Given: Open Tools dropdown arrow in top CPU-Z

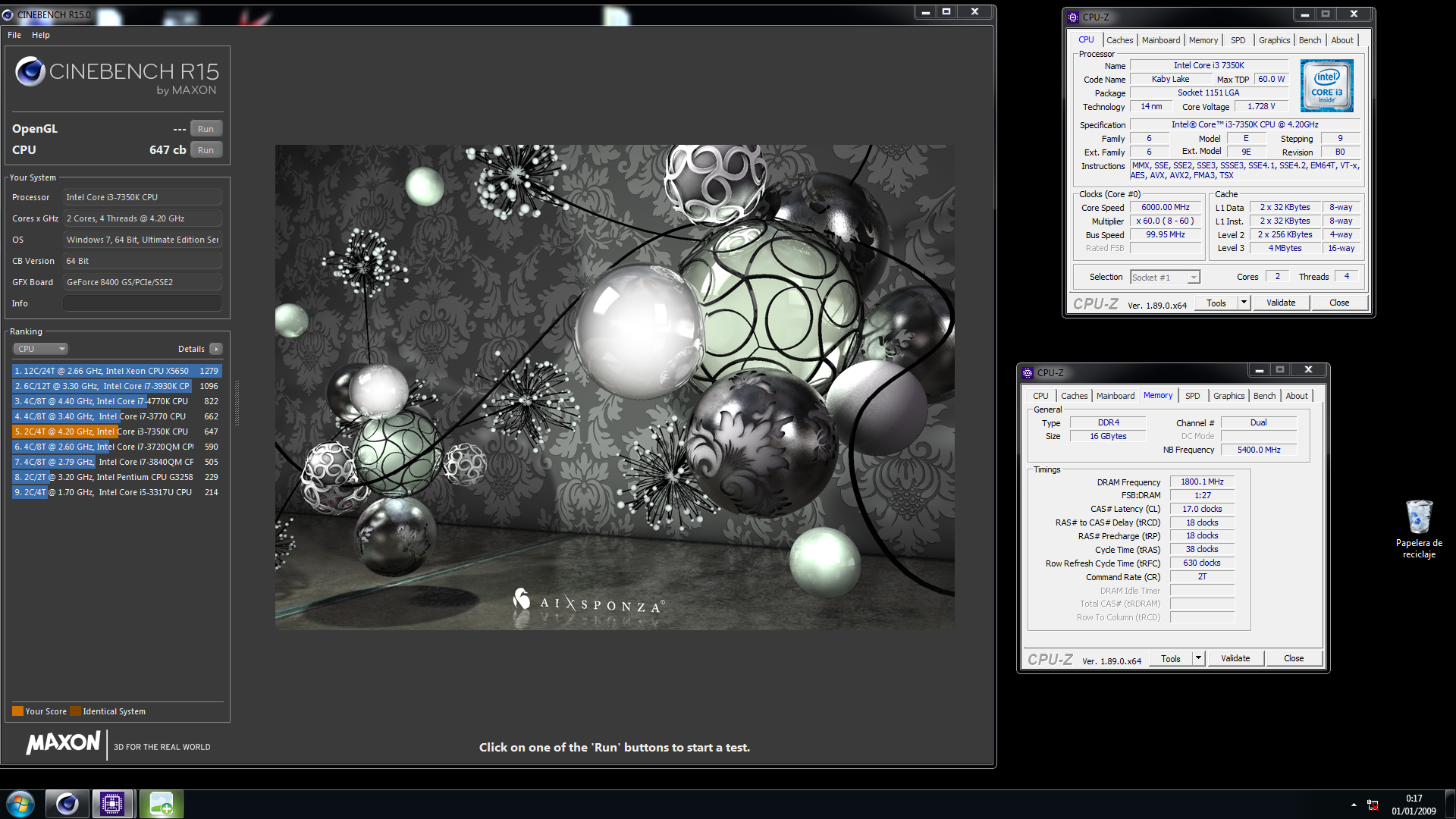Looking at the screenshot, I should tap(1244, 303).
